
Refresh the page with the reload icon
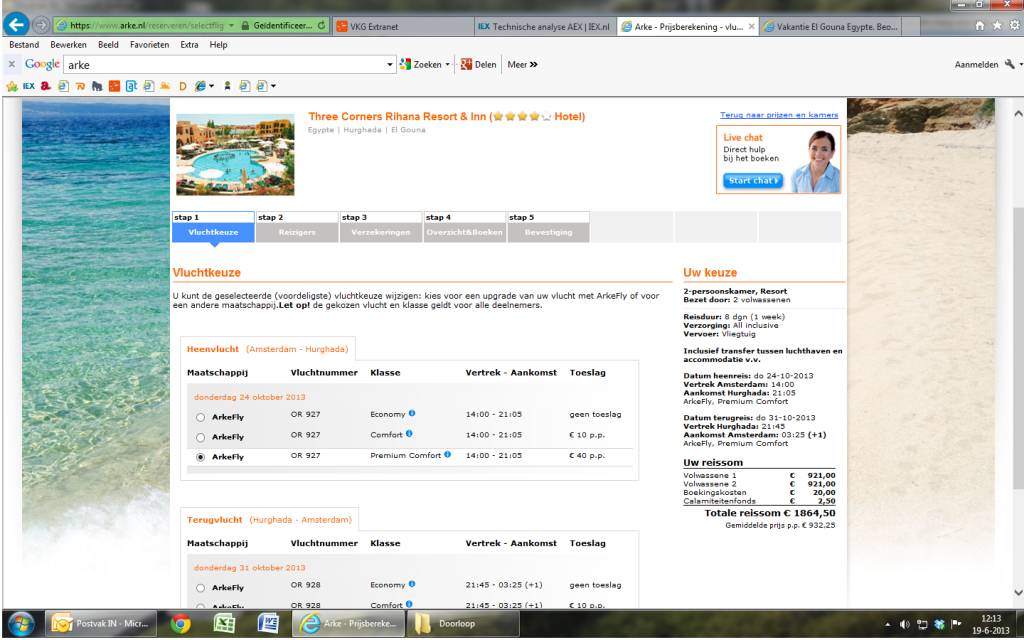[322, 26]
